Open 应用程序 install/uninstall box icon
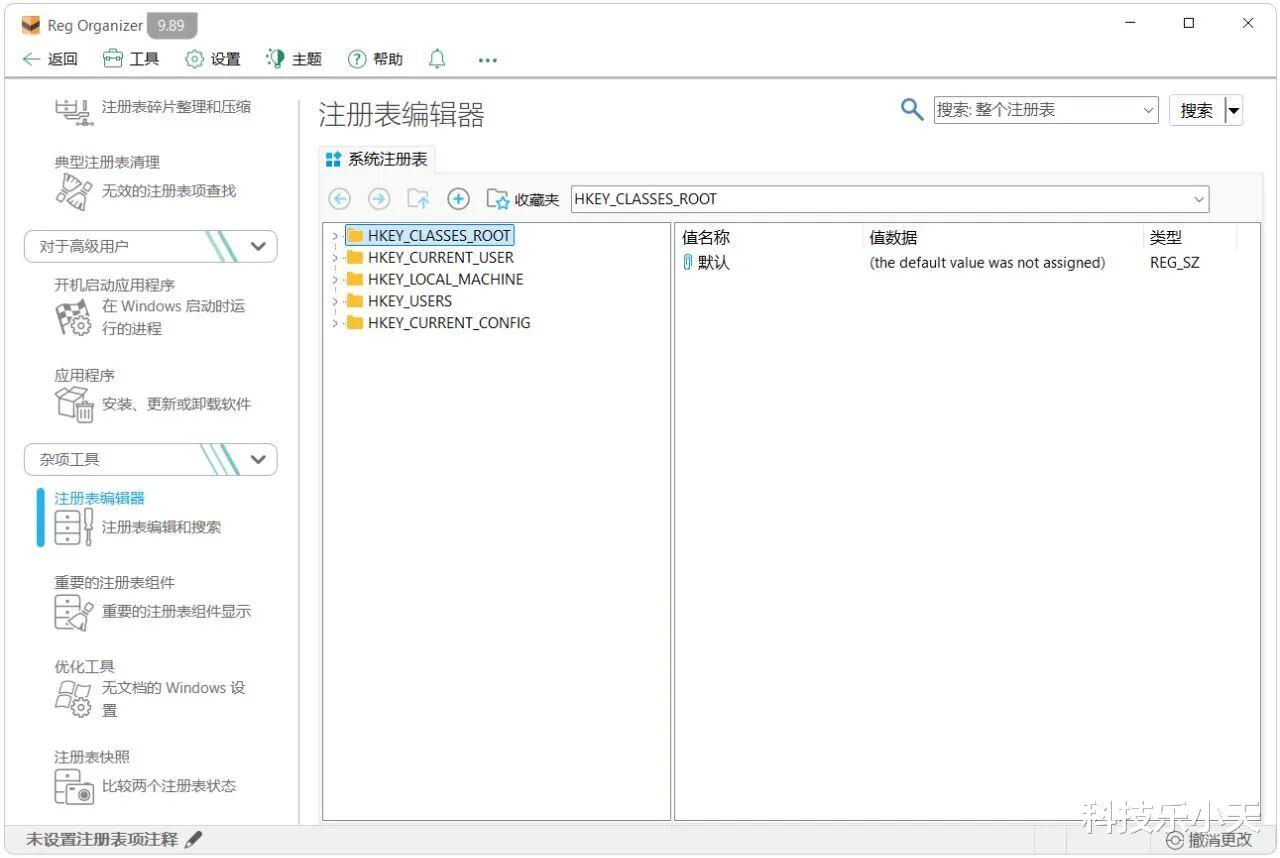Image resolution: width=1280 pixels, height=858 pixels. (x=73, y=404)
